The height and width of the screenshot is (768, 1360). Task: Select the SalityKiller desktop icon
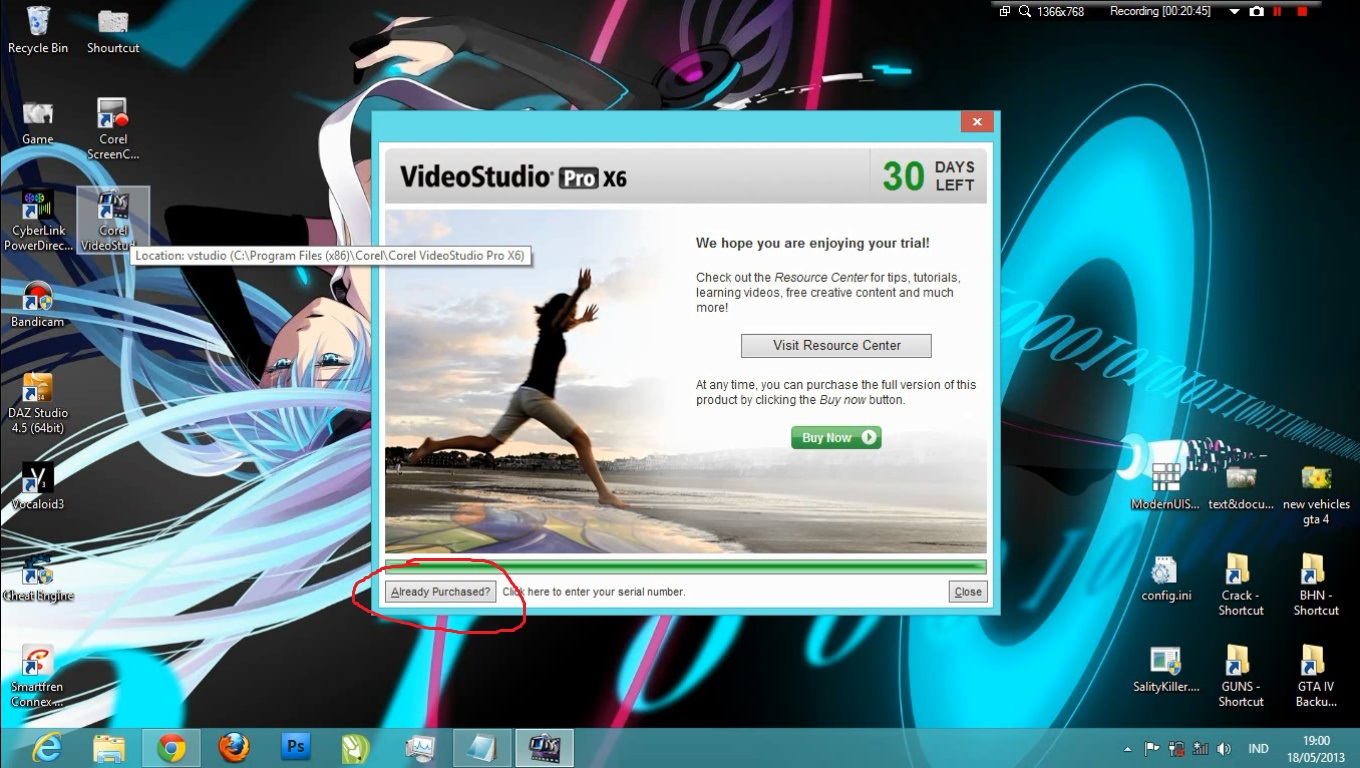(1166, 670)
